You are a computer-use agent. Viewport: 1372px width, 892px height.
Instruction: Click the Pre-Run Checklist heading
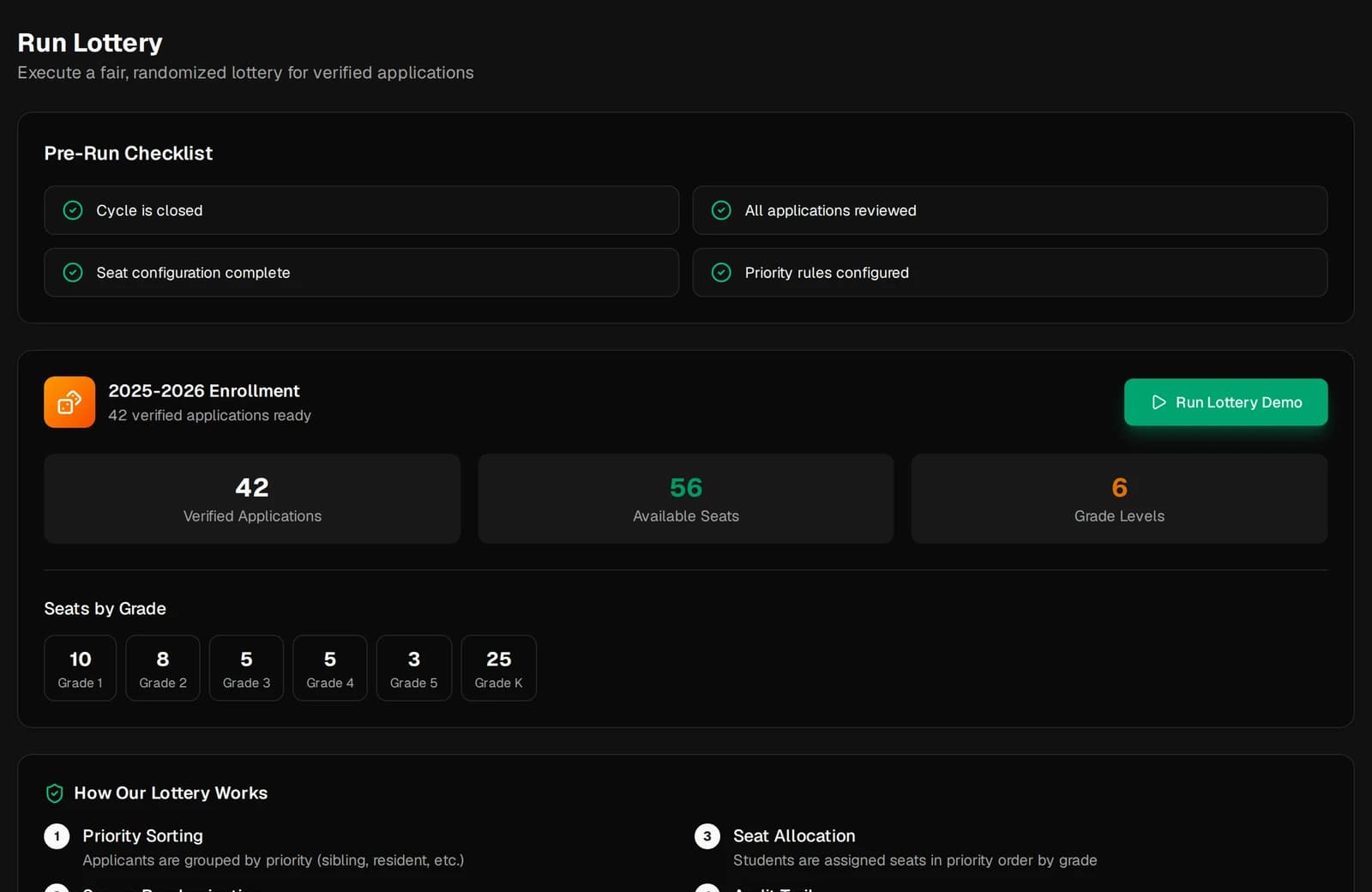coord(129,154)
